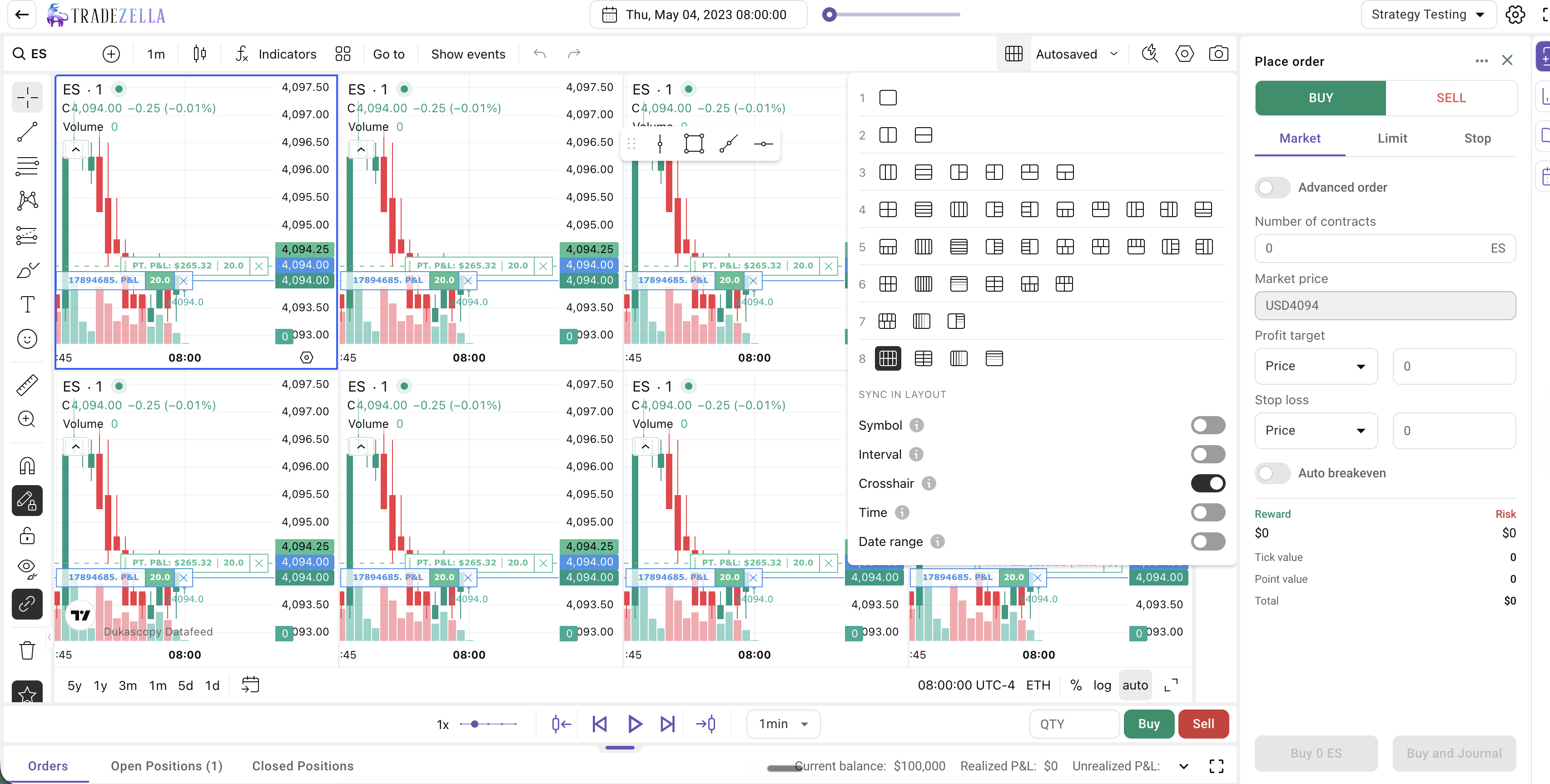The height and width of the screenshot is (784, 1550).
Task: Take a chart snapshot with camera icon
Action: (x=1218, y=54)
